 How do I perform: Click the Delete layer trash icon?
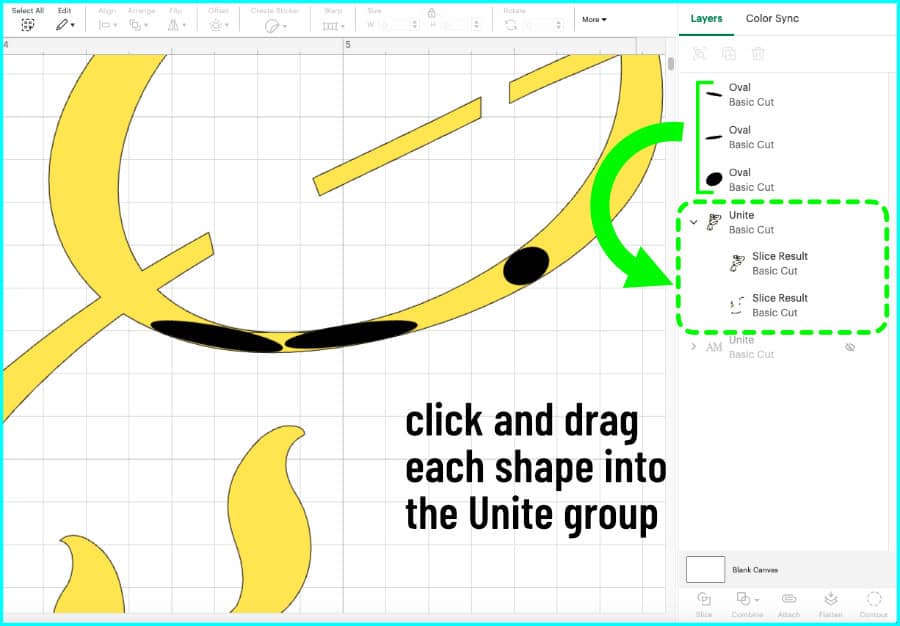pos(758,54)
